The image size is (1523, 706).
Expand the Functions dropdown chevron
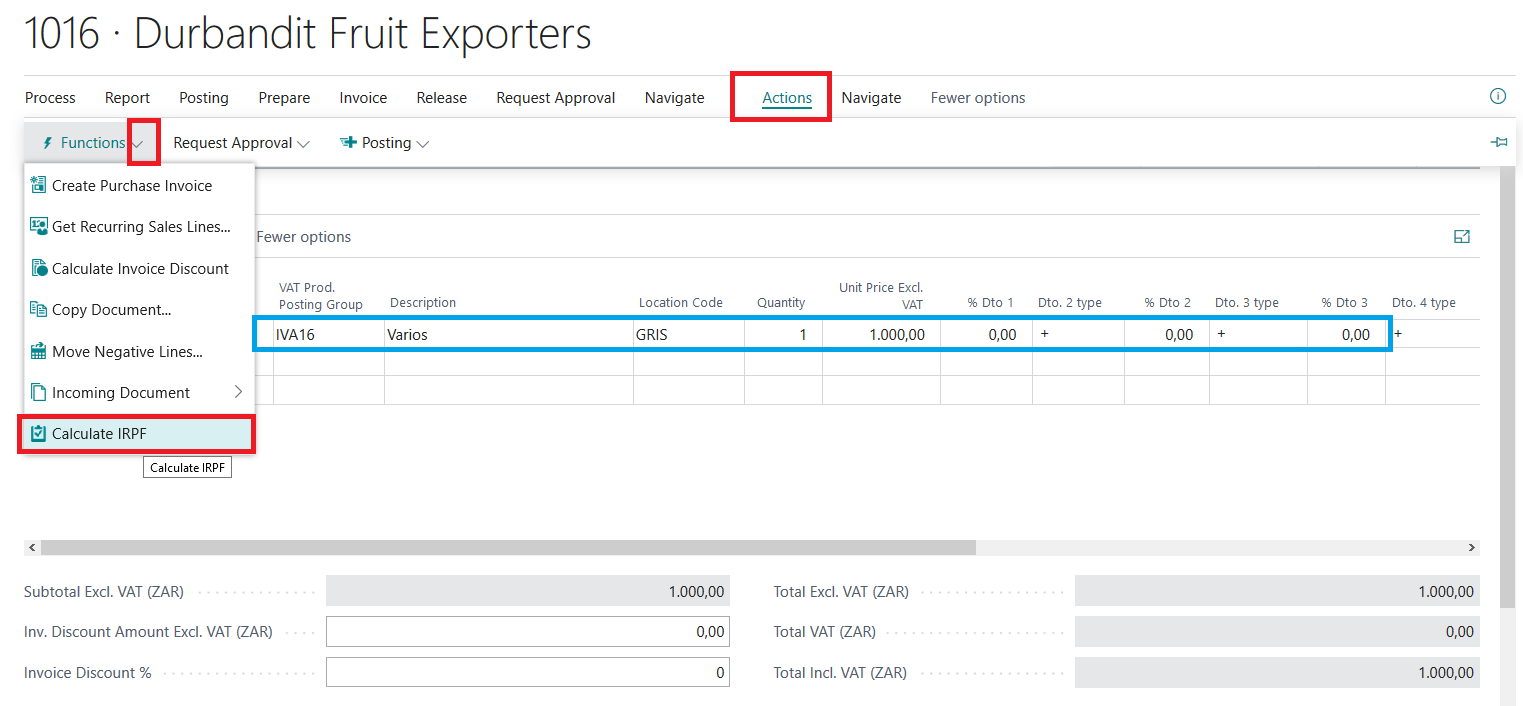pyautogui.click(x=138, y=144)
